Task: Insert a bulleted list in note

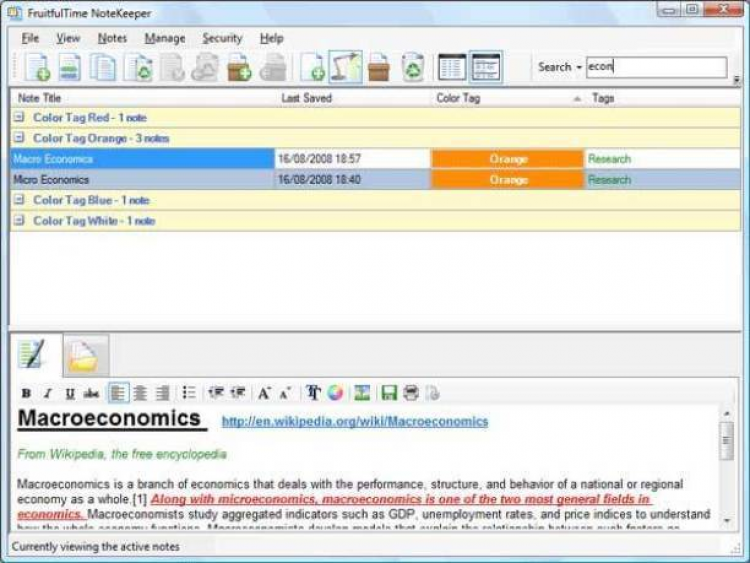Action: coord(188,393)
